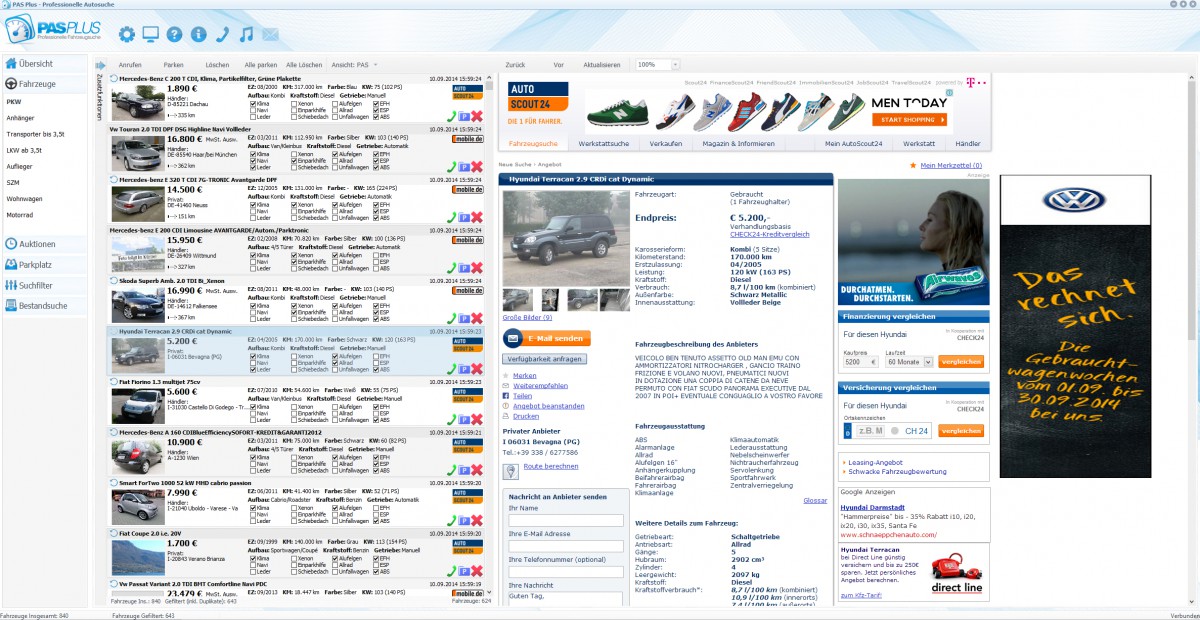Toggle Xenon checkbox for Mercedes-benz E 320 T
This screenshot has height=620, width=1200.
tap(295, 204)
